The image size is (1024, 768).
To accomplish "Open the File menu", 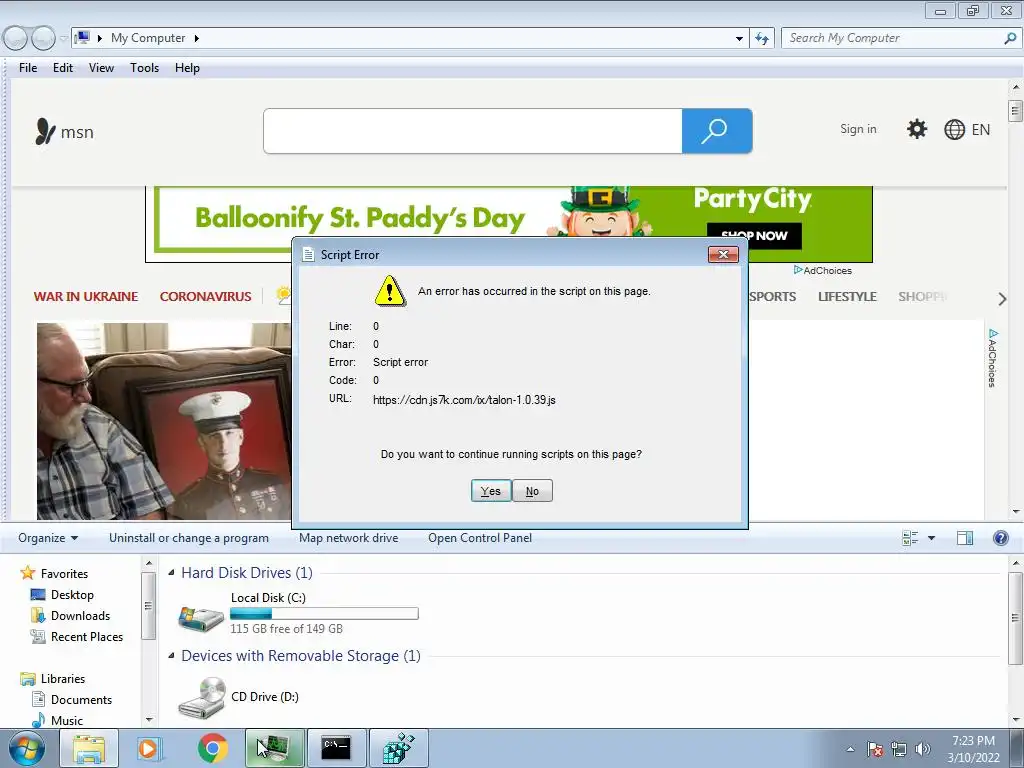I will [x=28, y=68].
